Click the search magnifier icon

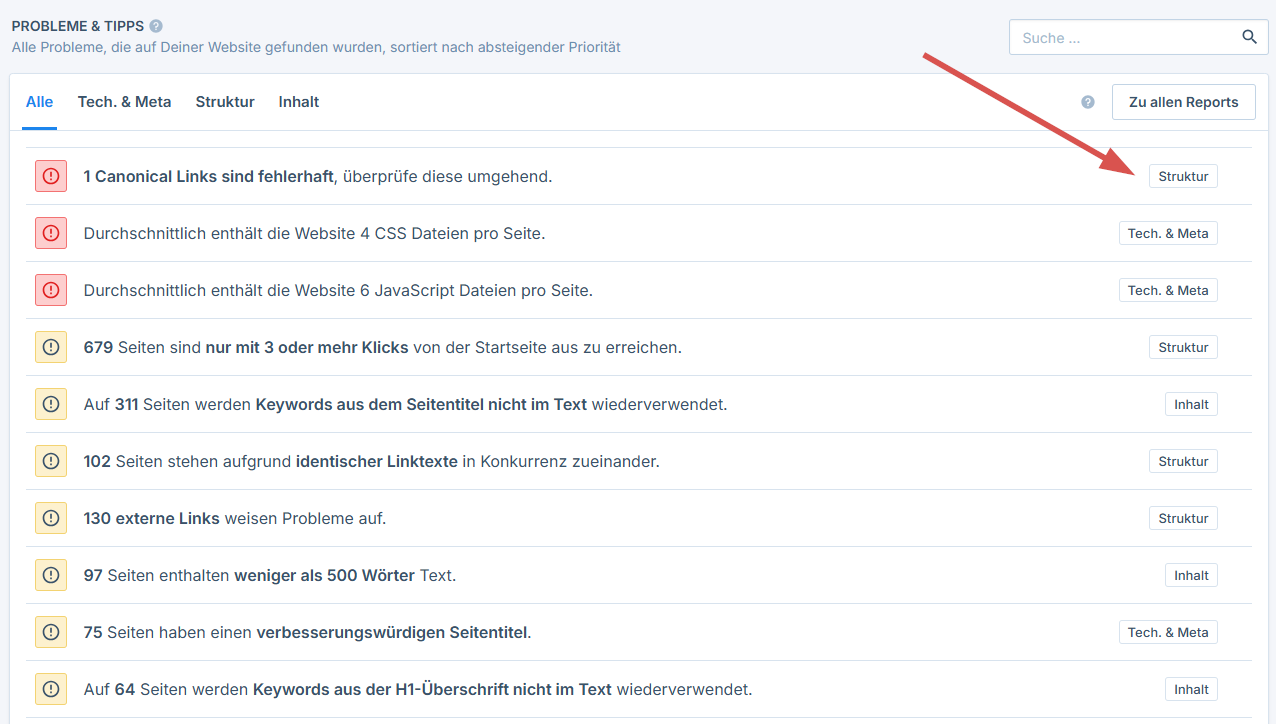pyautogui.click(x=1249, y=38)
